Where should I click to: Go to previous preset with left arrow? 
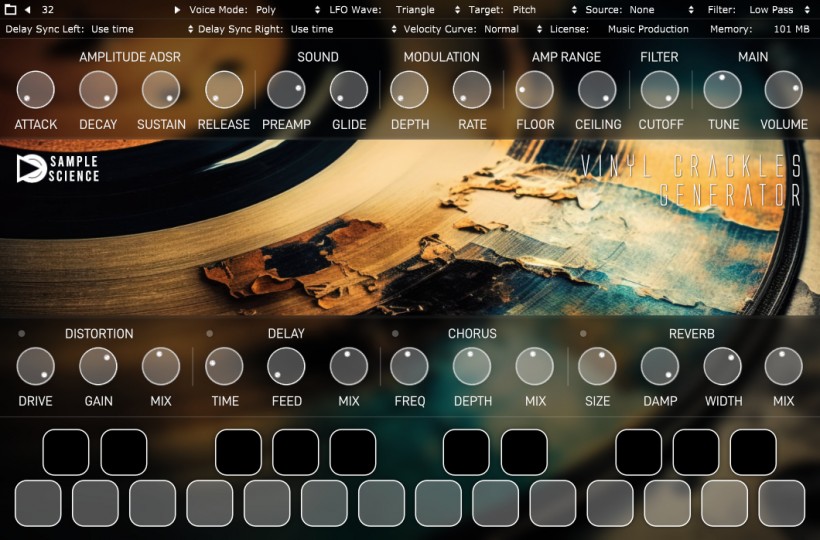28,10
